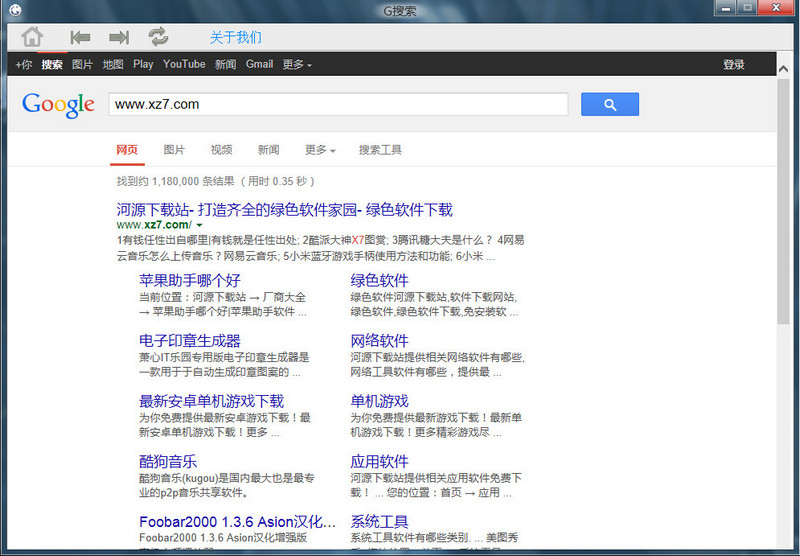Switch to the 视频 results tab
The width and height of the screenshot is (800, 556).
pyautogui.click(x=221, y=149)
